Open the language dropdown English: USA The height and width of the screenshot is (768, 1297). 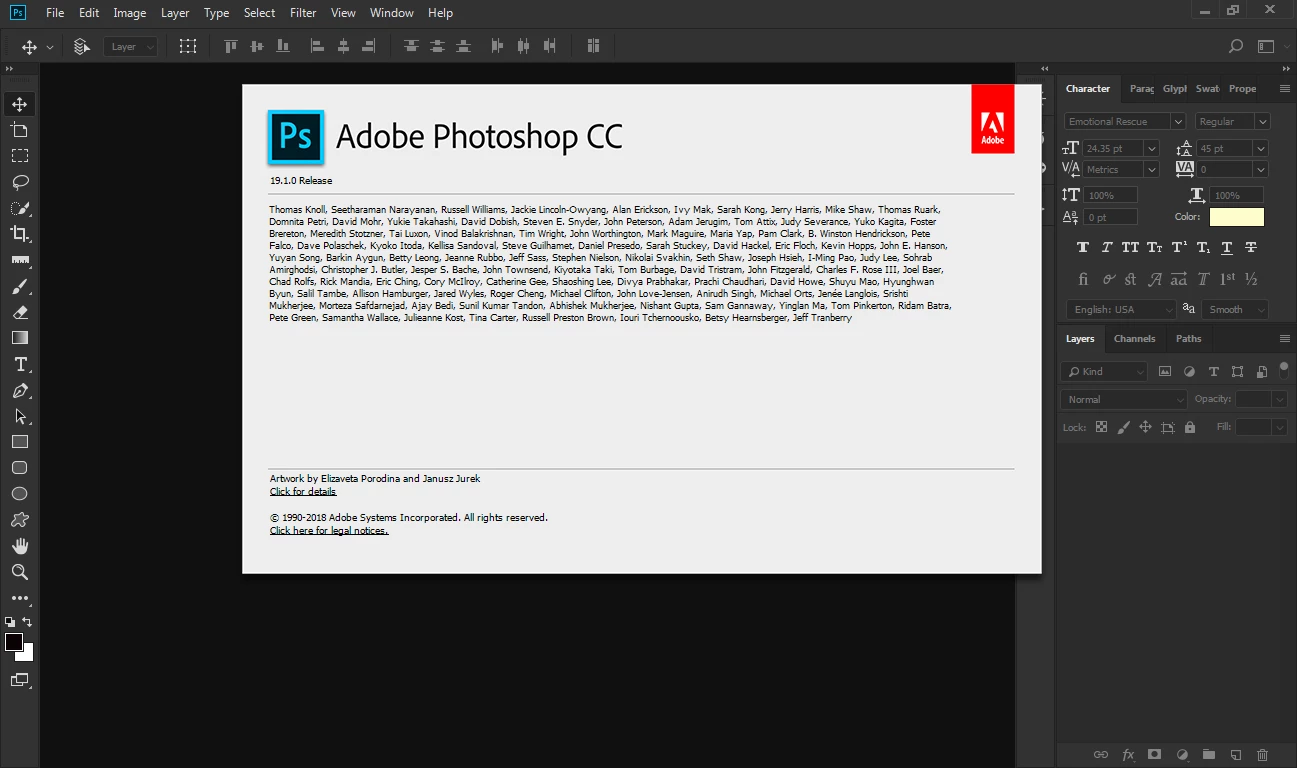coord(1120,310)
